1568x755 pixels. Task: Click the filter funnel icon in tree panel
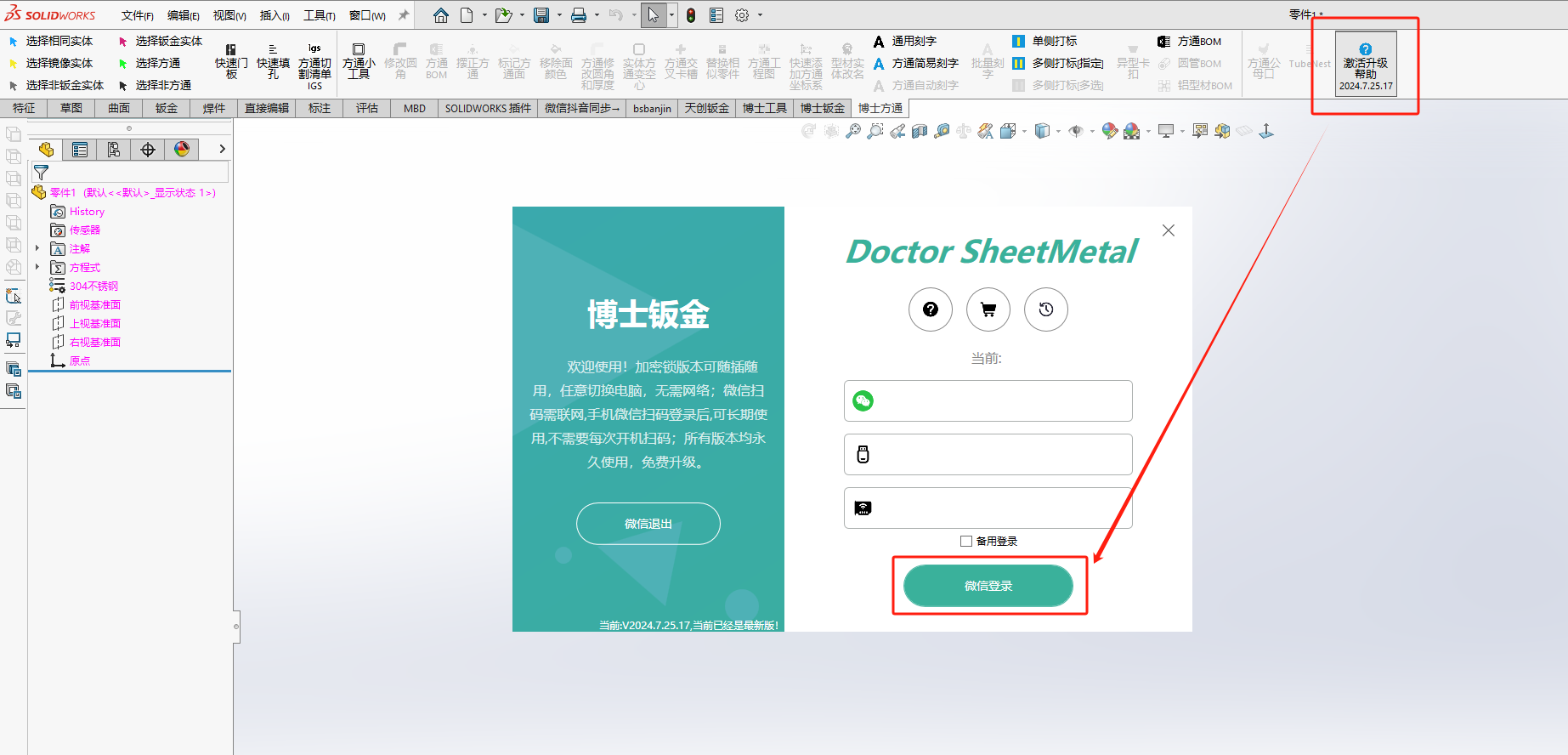click(41, 173)
